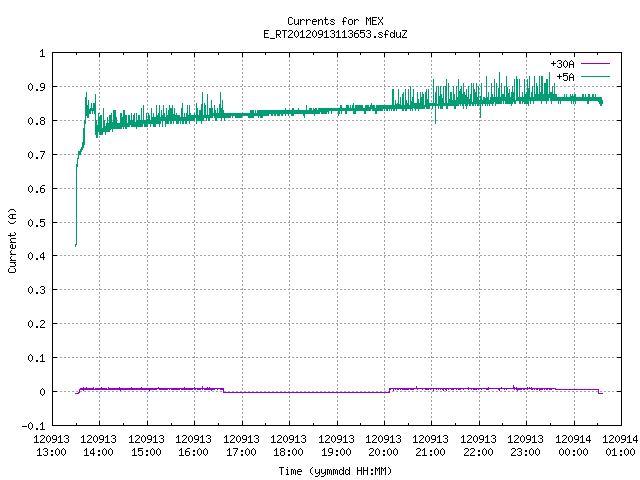Image resolution: width=640 pixels, height=480 pixels.
Task: Click the y-axis tick label '0.2'
Action: 37,324
